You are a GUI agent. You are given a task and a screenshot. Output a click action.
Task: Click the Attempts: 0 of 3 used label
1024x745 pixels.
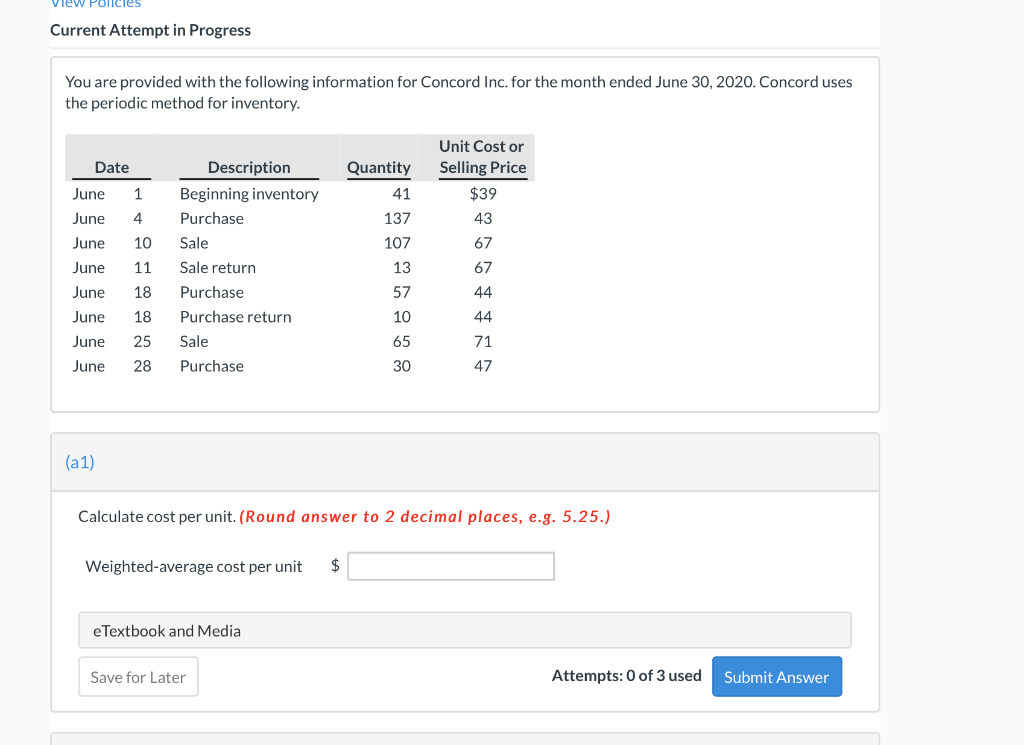coord(626,675)
